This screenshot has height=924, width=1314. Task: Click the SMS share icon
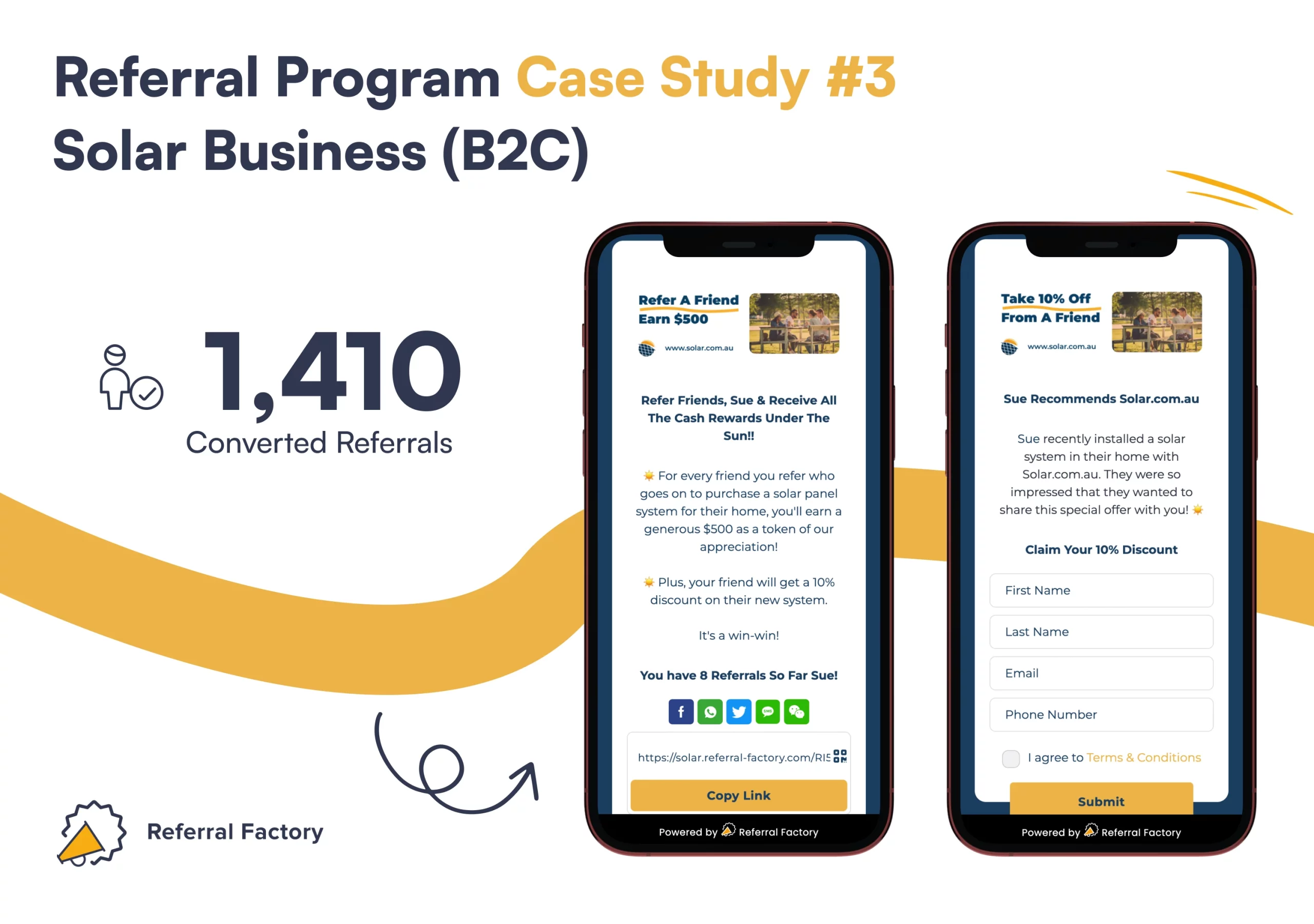point(766,711)
